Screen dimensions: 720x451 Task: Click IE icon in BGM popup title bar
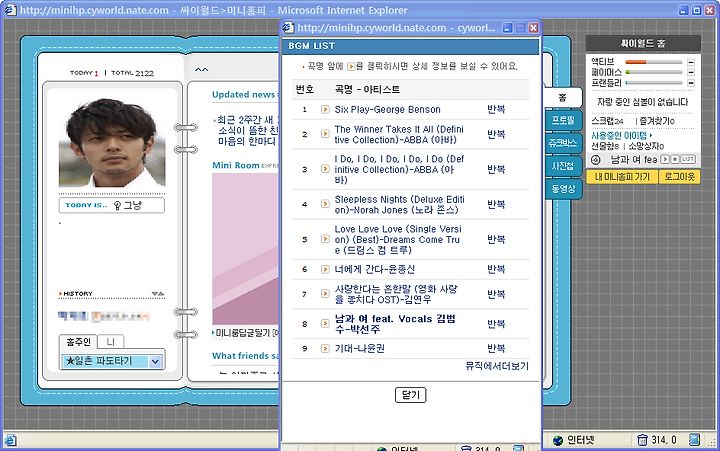coord(288,28)
